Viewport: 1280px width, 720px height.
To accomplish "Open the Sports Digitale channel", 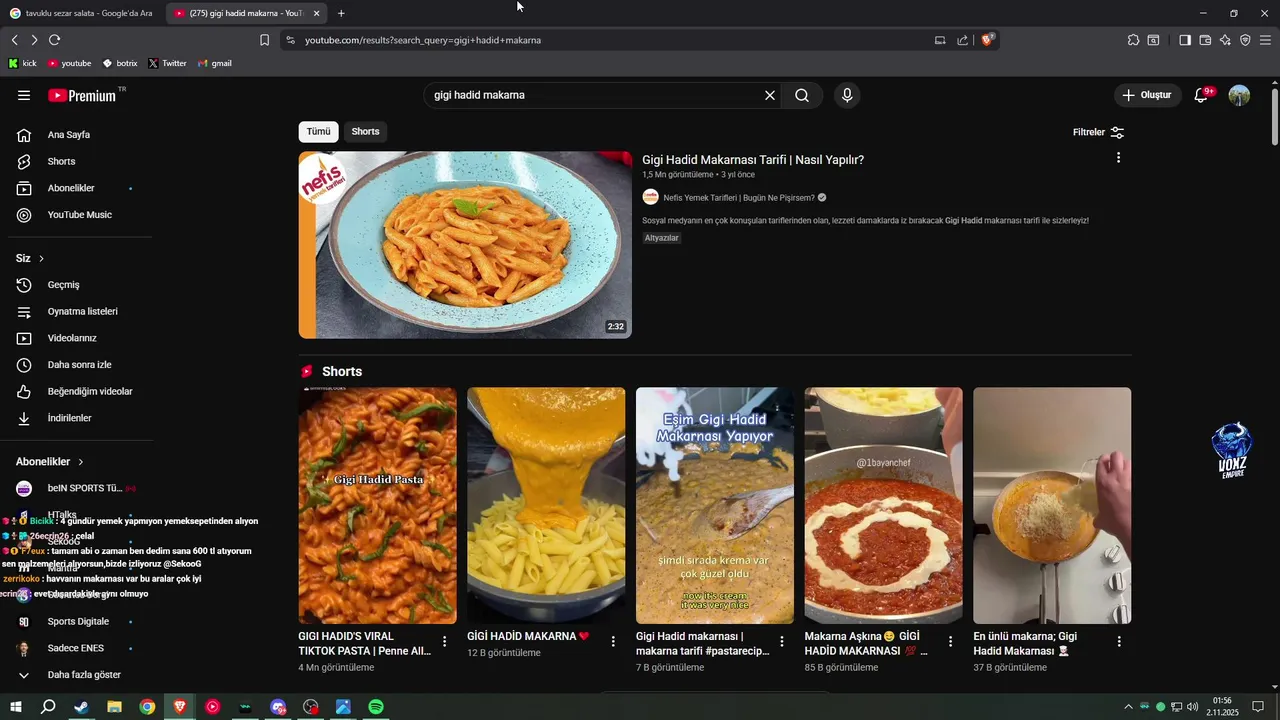I will (x=77, y=622).
